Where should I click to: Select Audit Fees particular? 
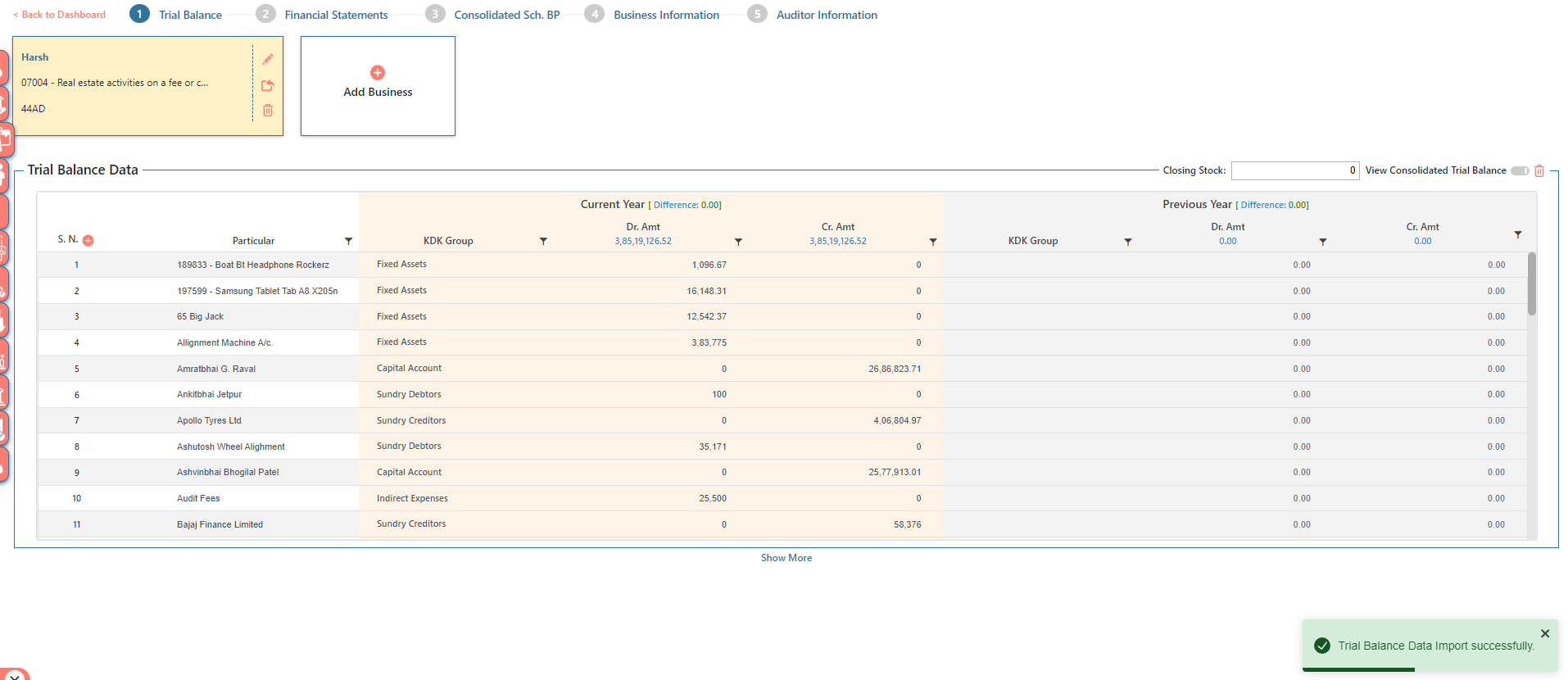pos(198,498)
